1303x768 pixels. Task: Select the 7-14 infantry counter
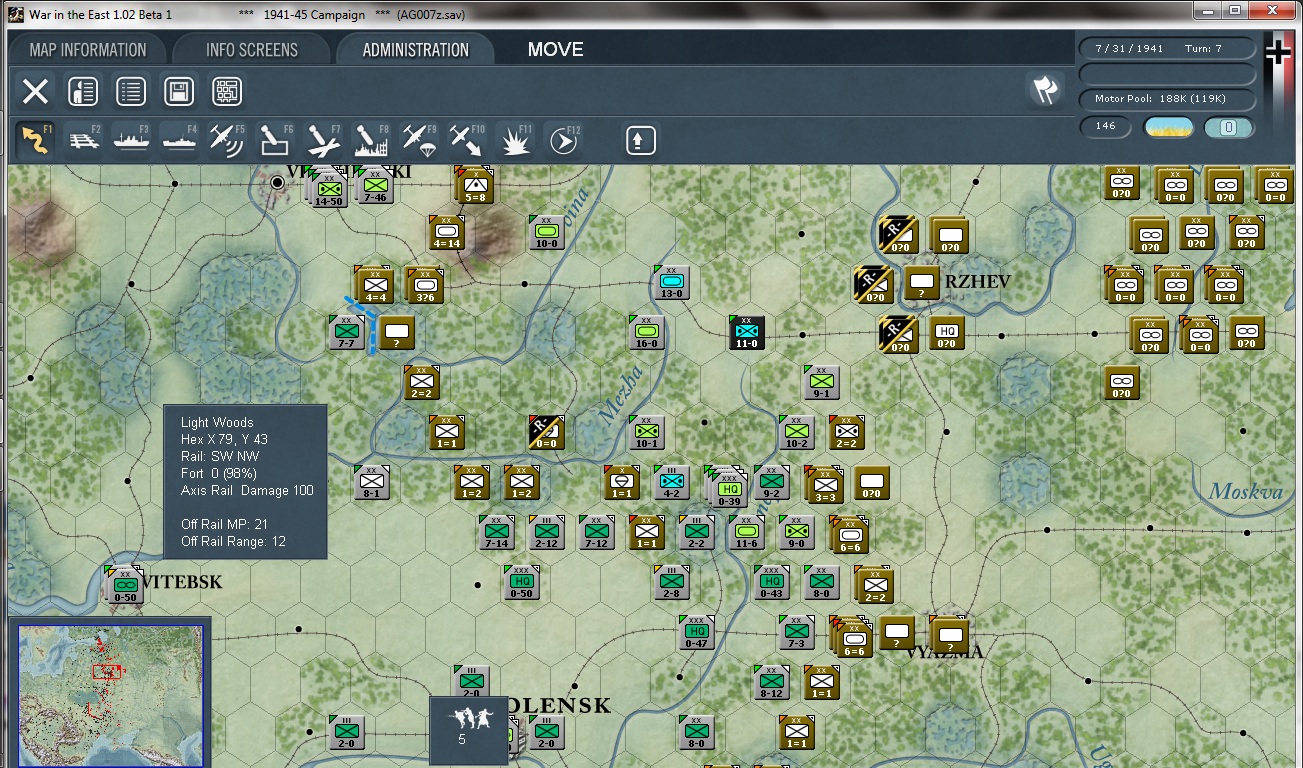(497, 533)
